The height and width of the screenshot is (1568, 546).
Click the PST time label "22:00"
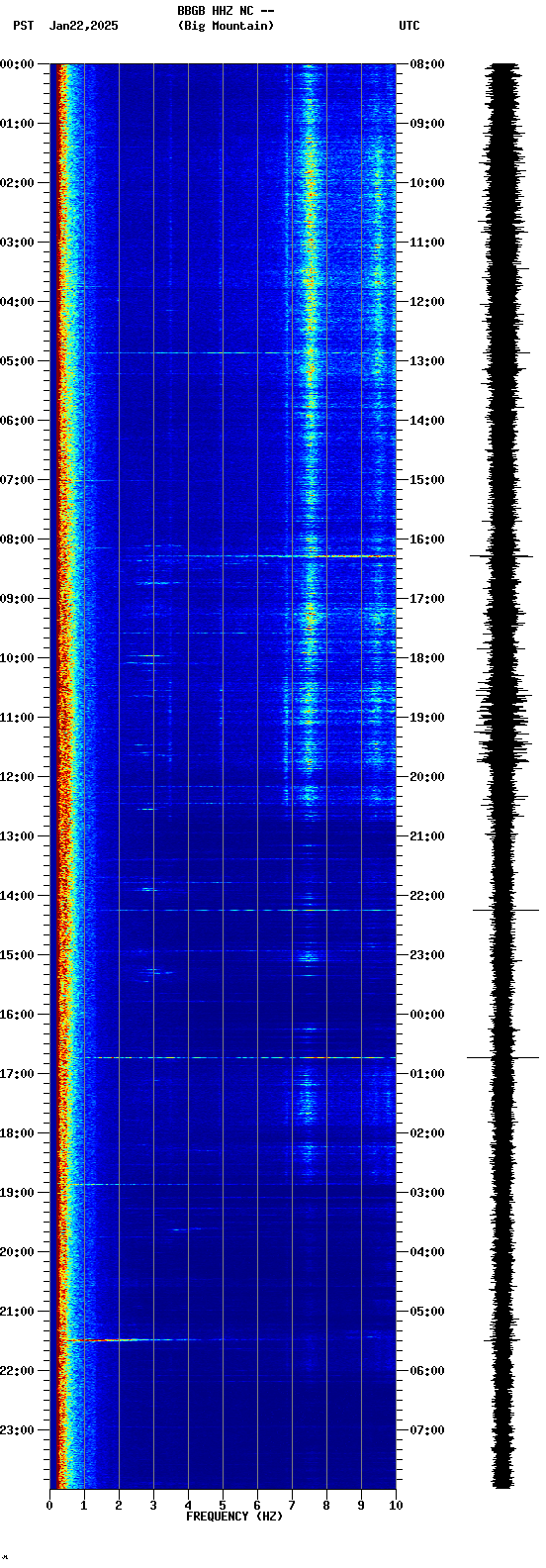17,1371
